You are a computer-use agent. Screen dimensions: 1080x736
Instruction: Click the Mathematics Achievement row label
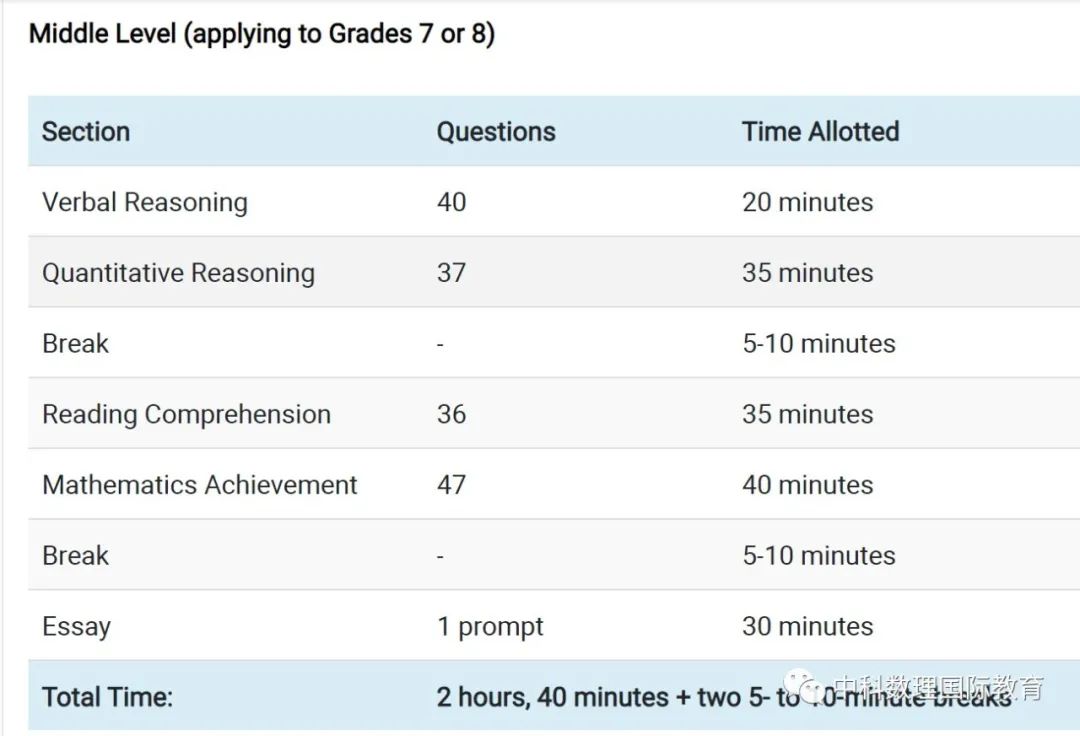(200, 485)
